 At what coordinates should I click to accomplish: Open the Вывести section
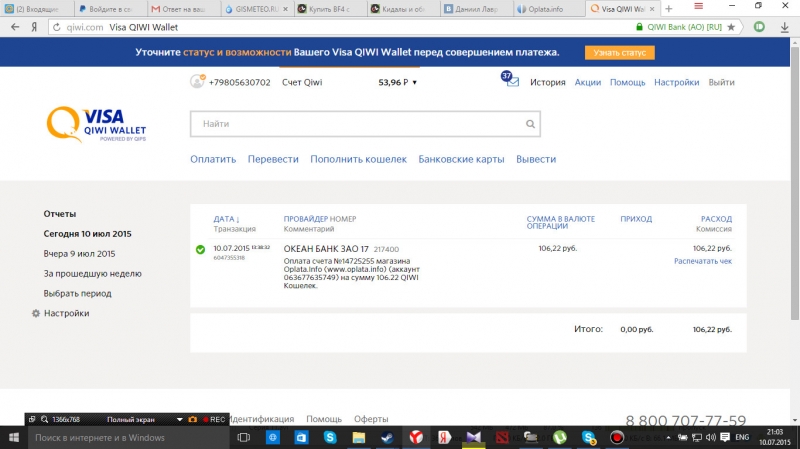536,159
